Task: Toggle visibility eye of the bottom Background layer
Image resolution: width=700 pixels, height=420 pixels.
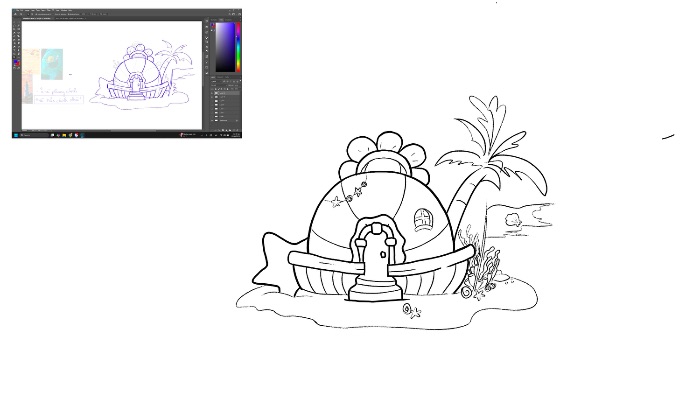Action: click(212, 121)
